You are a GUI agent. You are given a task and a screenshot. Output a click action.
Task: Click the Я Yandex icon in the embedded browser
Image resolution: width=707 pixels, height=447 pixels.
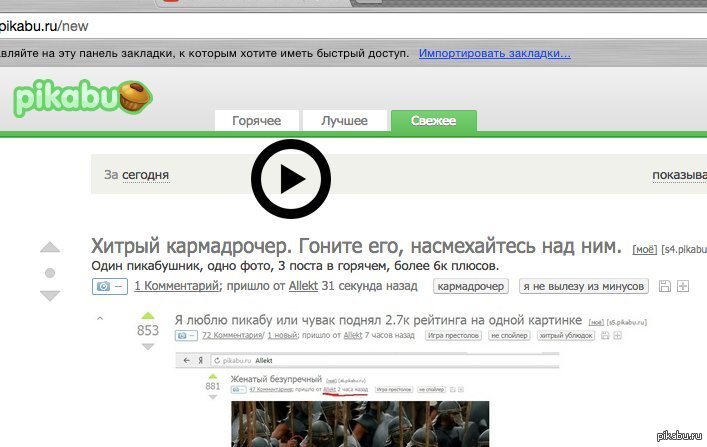(200, 360)
